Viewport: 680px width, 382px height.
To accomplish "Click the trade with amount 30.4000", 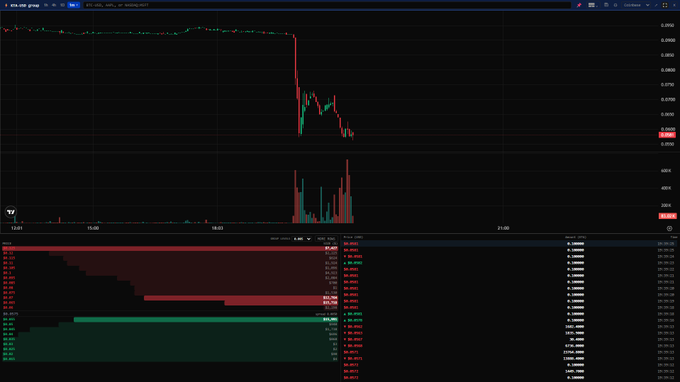I will pos(510,340).
